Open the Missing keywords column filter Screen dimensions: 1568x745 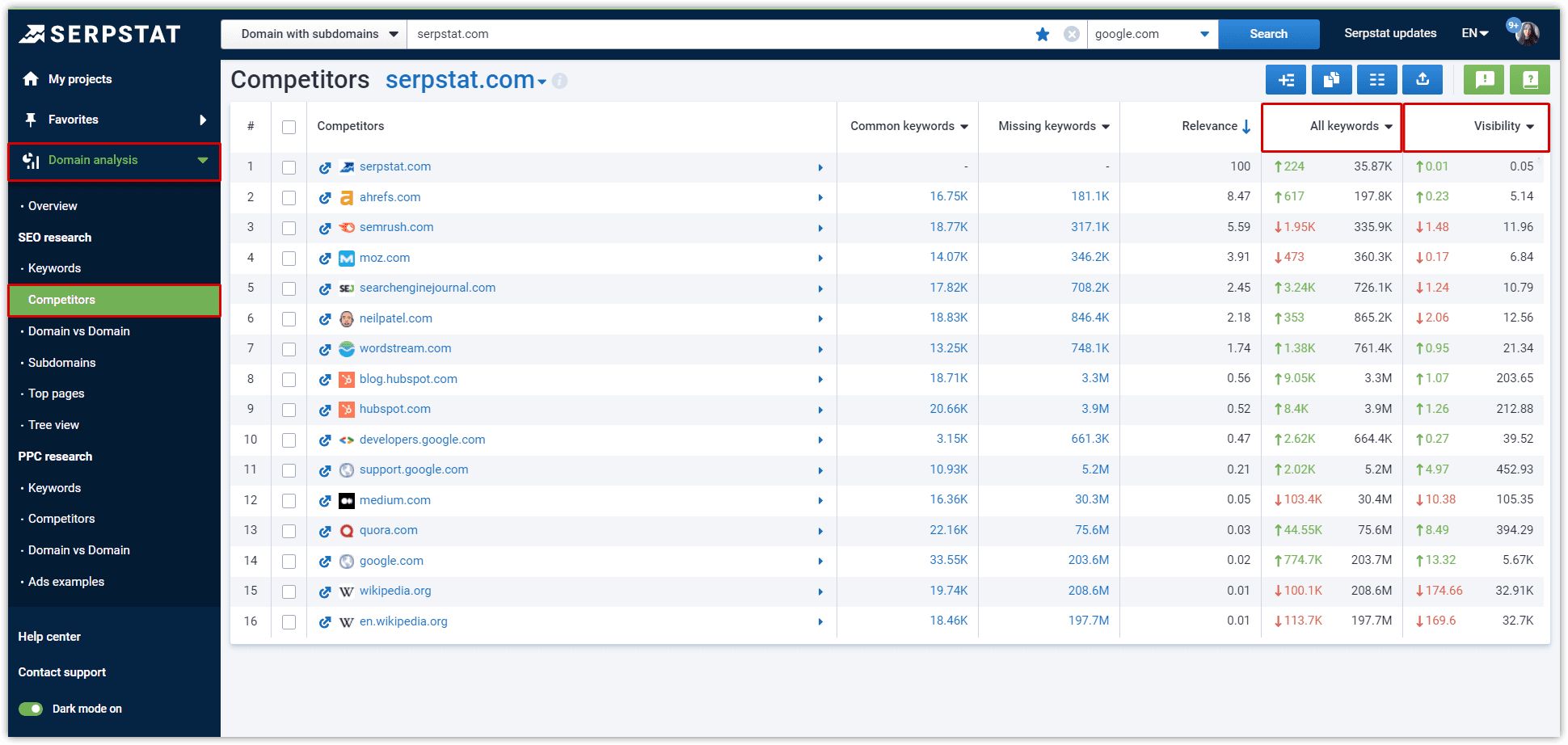(1106, 127)
